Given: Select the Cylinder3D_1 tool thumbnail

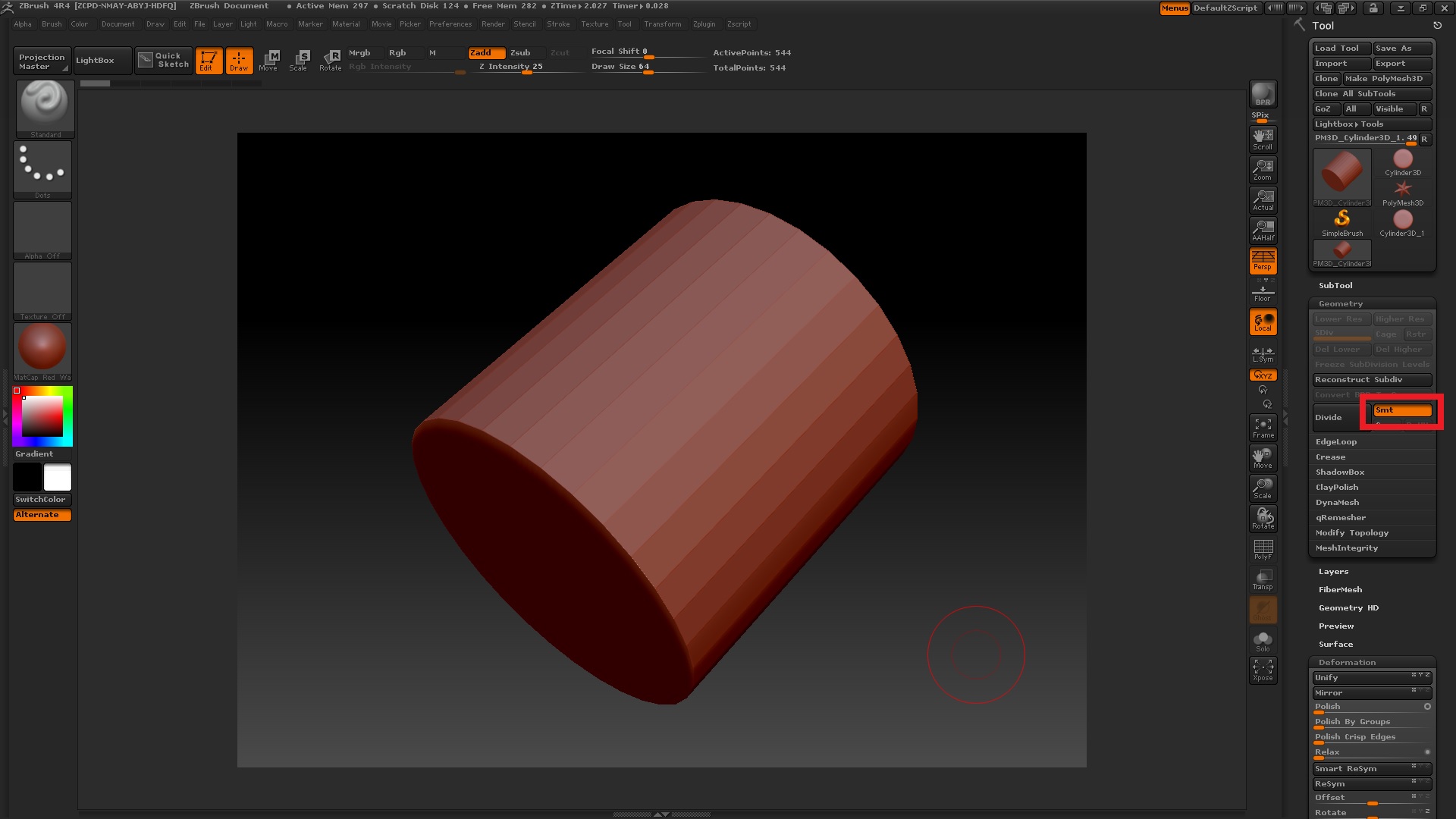Looking at the screenshot, I should click(x=1402, y=223).
